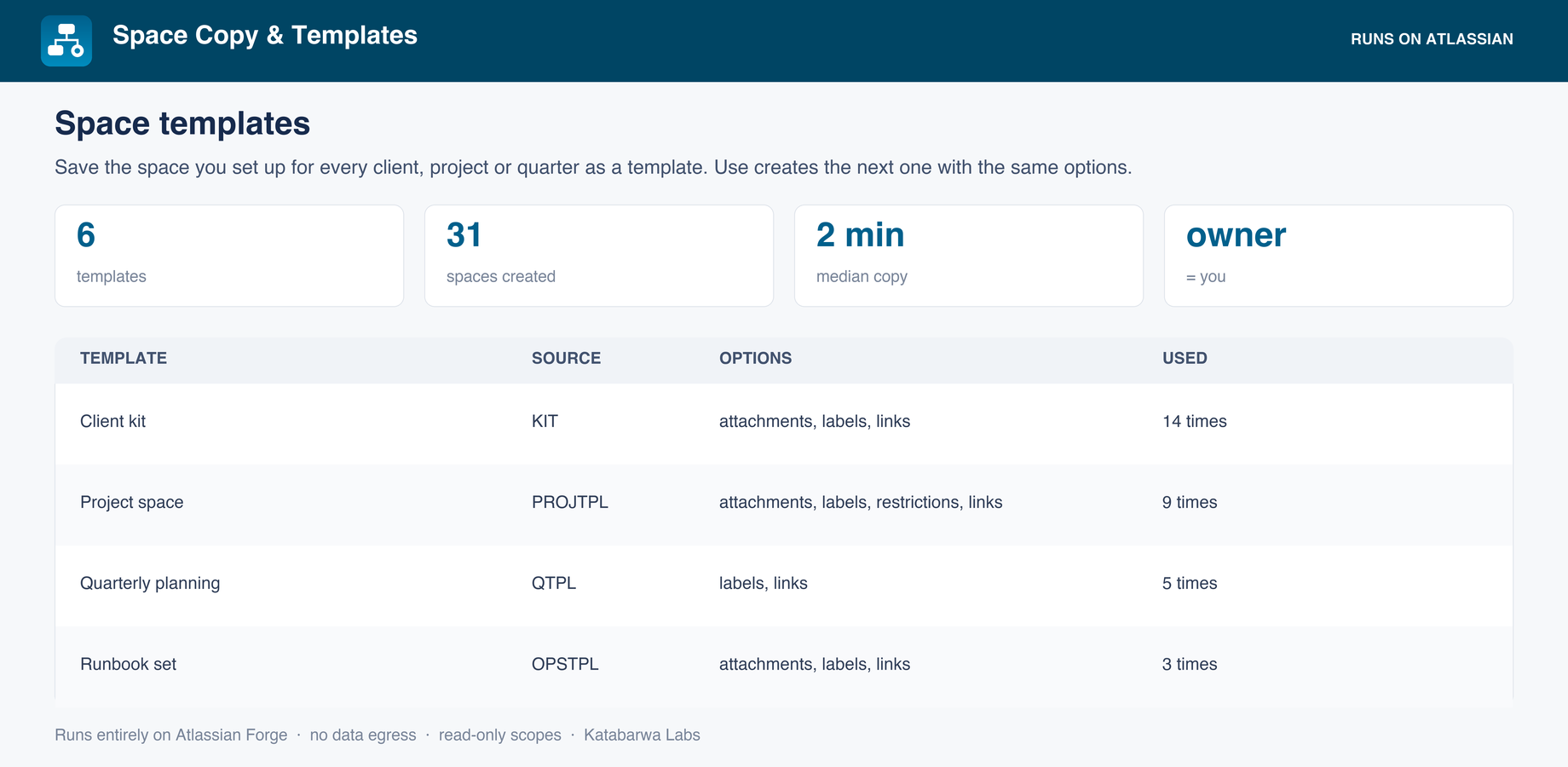Open the Project space template row
1568x767 pixels.
pyautogui.click(x=784, y=505)
